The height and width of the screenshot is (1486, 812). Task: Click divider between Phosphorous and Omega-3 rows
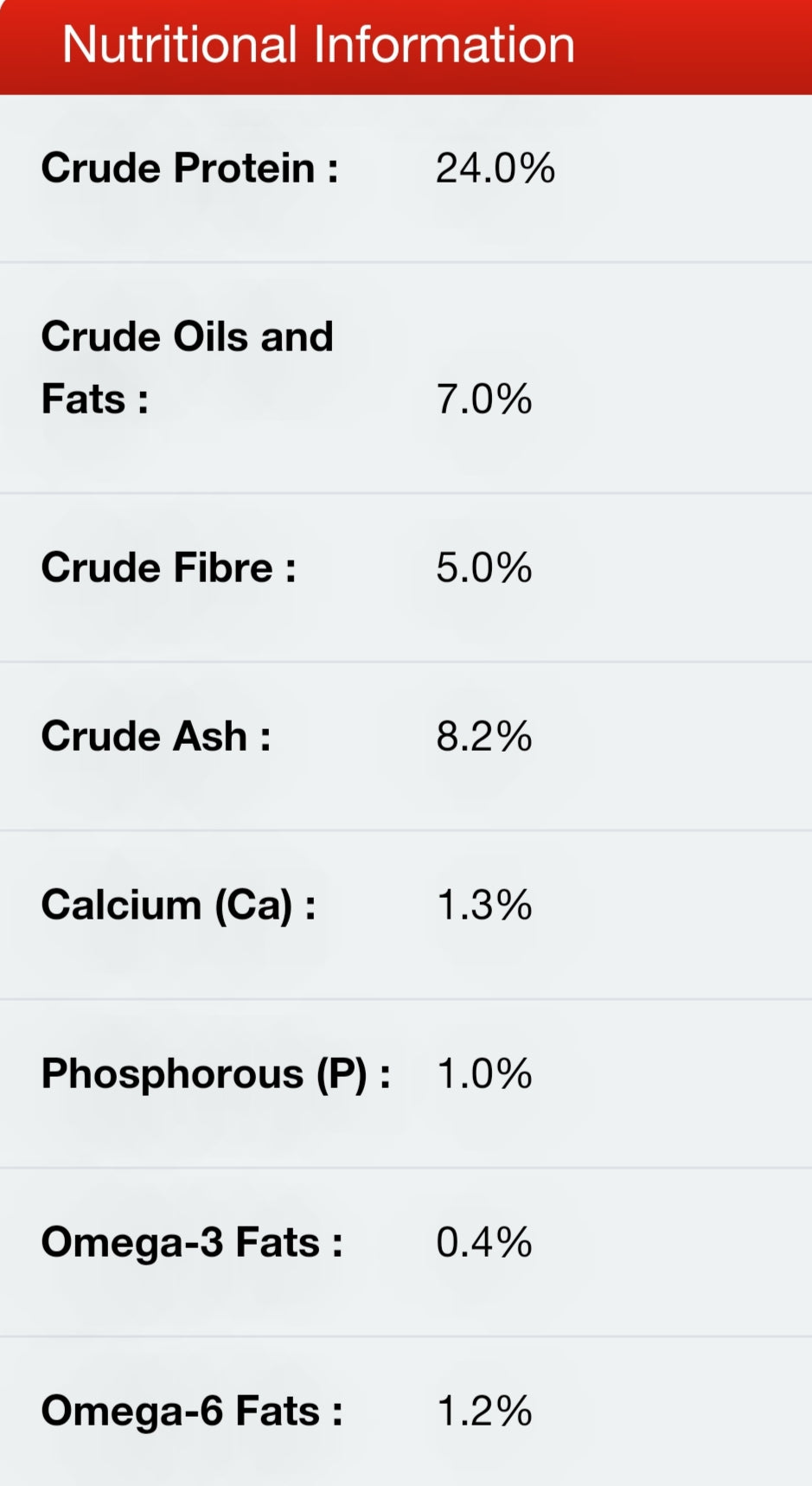point(406,1168)
